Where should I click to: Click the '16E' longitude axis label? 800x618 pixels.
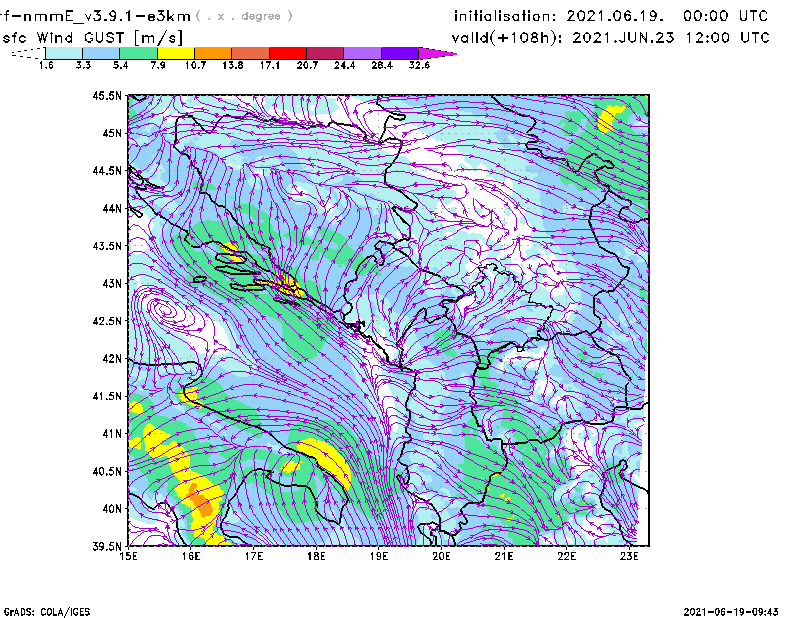click(x=191, y=556)
